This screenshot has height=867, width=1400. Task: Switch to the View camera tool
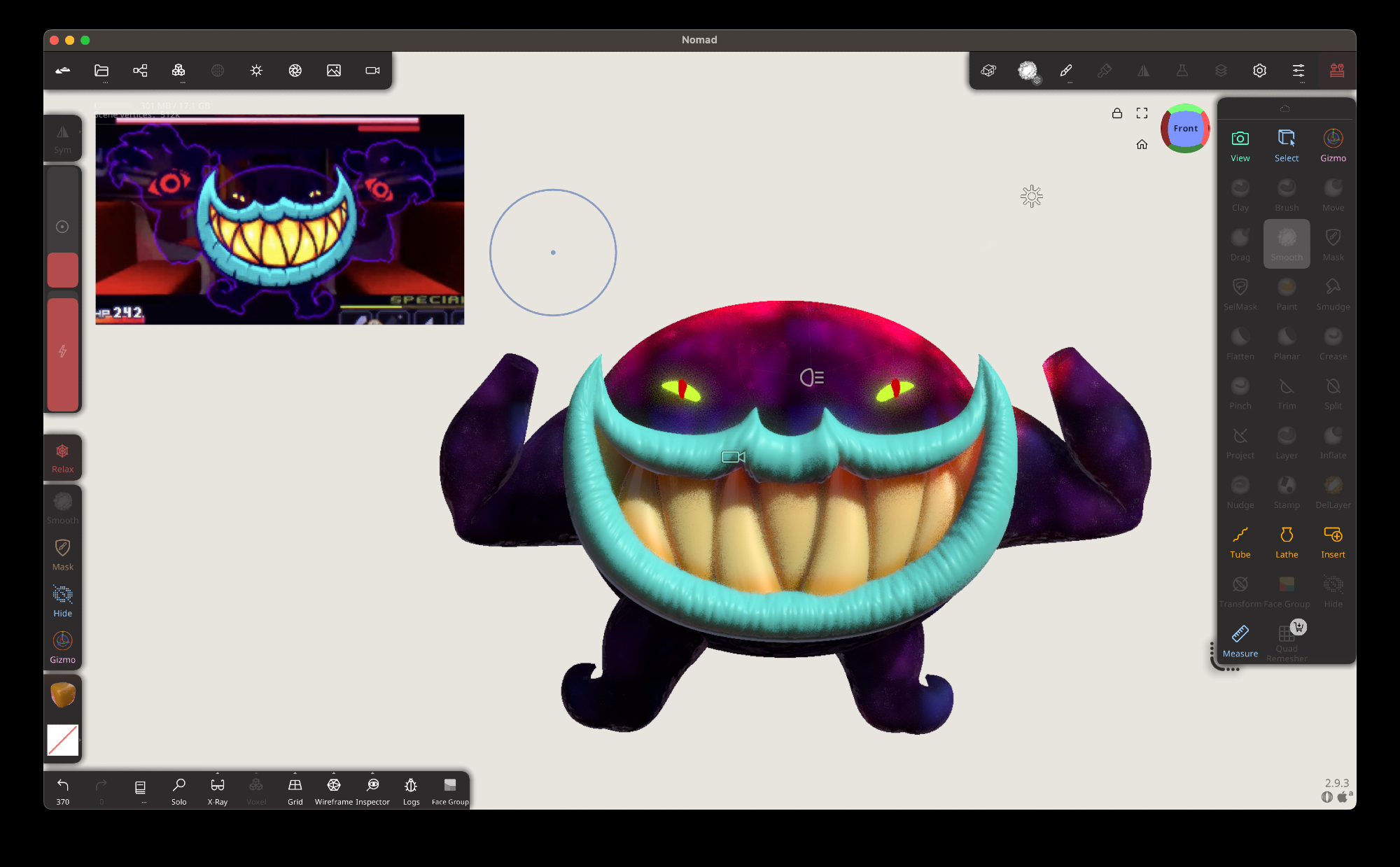pyautogui.click(x=1240, y=145)
